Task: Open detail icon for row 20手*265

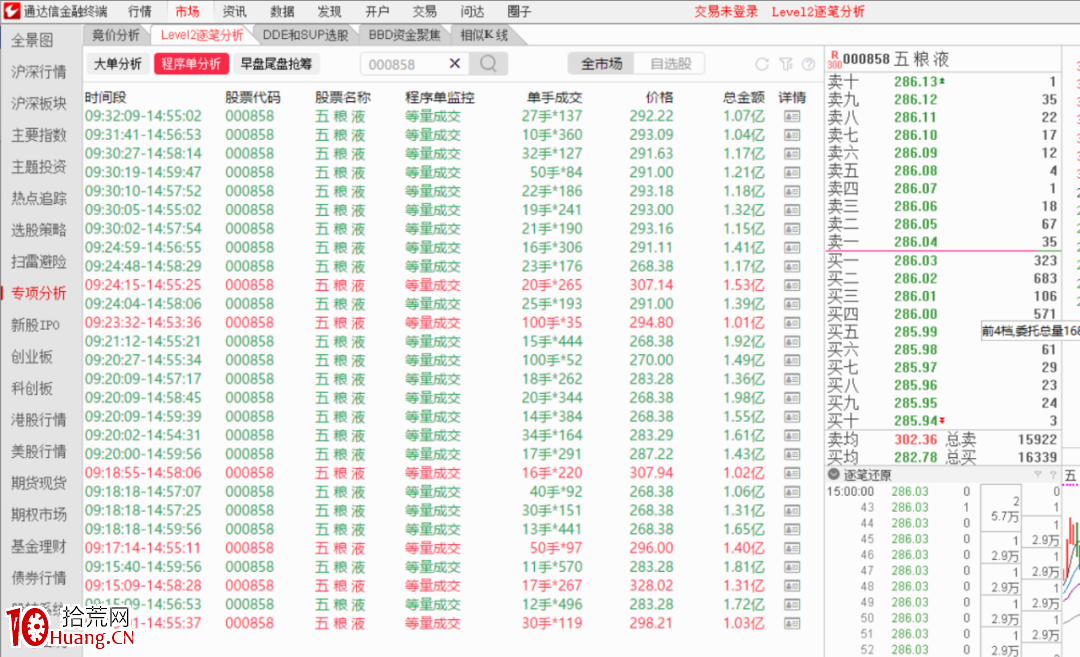Action: pos(792,285)
